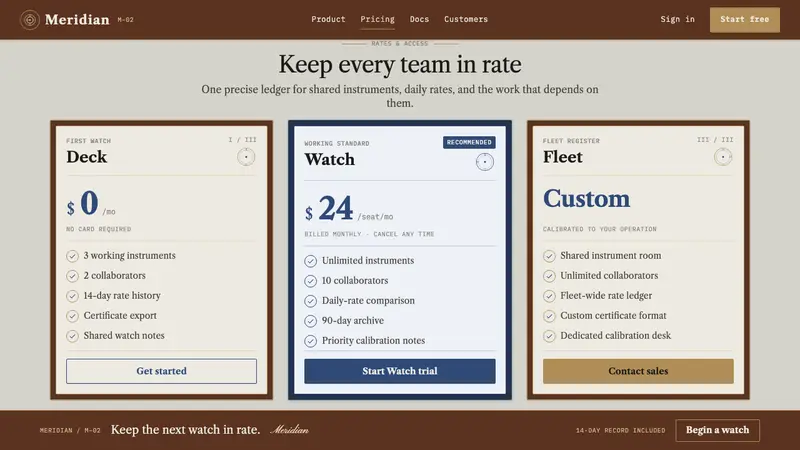Click the 'Keep every team in rate' heading

400,64
